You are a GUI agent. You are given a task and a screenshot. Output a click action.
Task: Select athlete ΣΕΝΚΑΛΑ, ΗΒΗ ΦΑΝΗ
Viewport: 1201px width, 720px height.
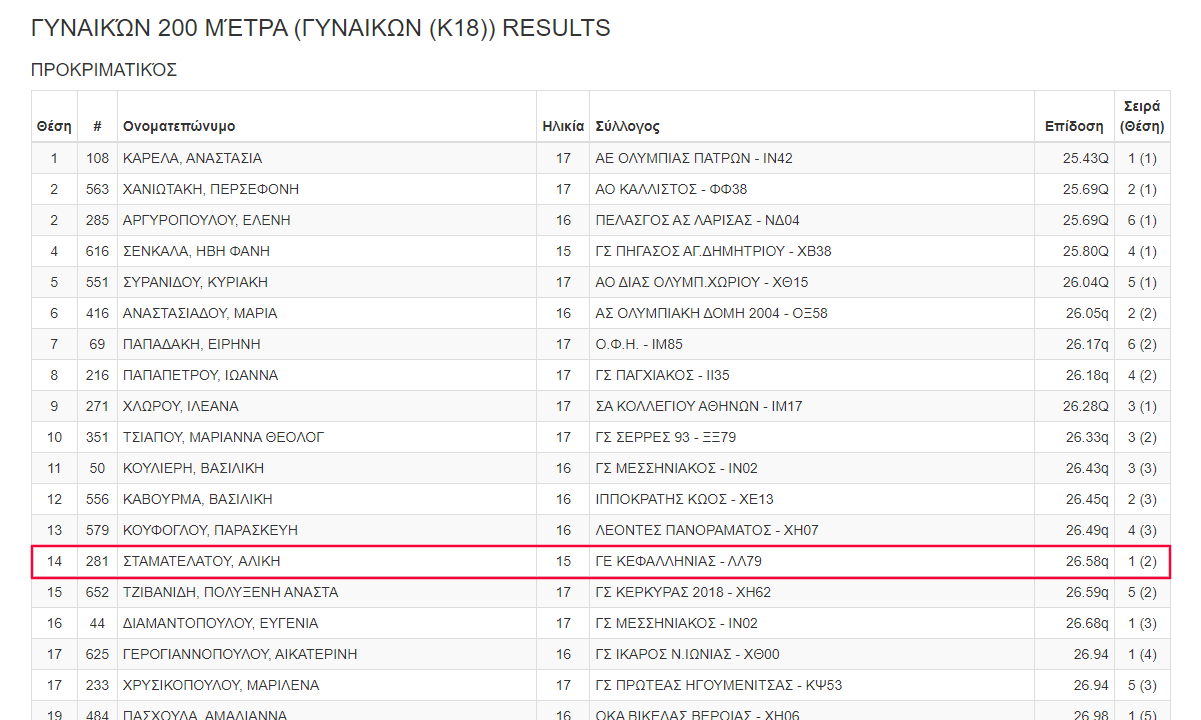coord(196,251)
